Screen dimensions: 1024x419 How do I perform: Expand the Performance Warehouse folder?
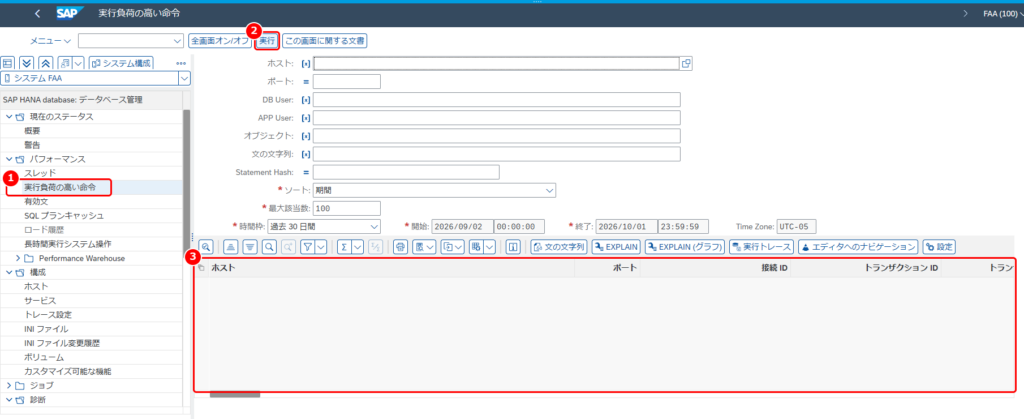click(18, 258)
